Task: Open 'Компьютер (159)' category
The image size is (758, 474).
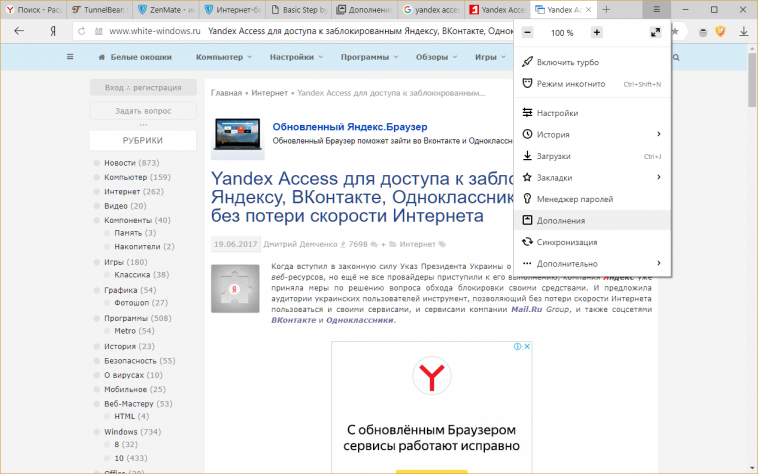Action: pyautogui.click(x=137, y=177)
